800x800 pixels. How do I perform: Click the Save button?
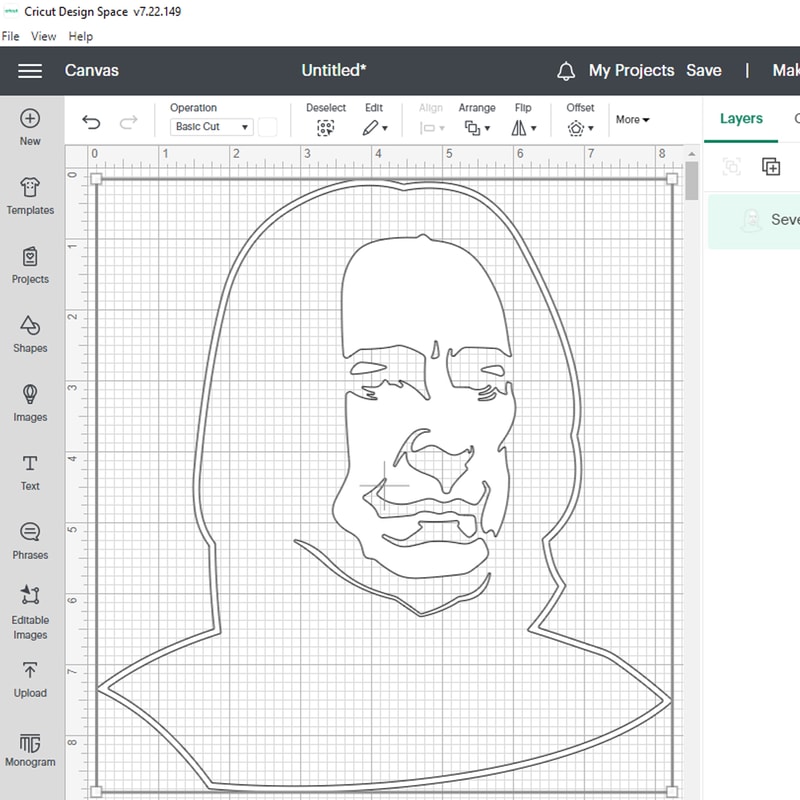[x=703, y=70]
